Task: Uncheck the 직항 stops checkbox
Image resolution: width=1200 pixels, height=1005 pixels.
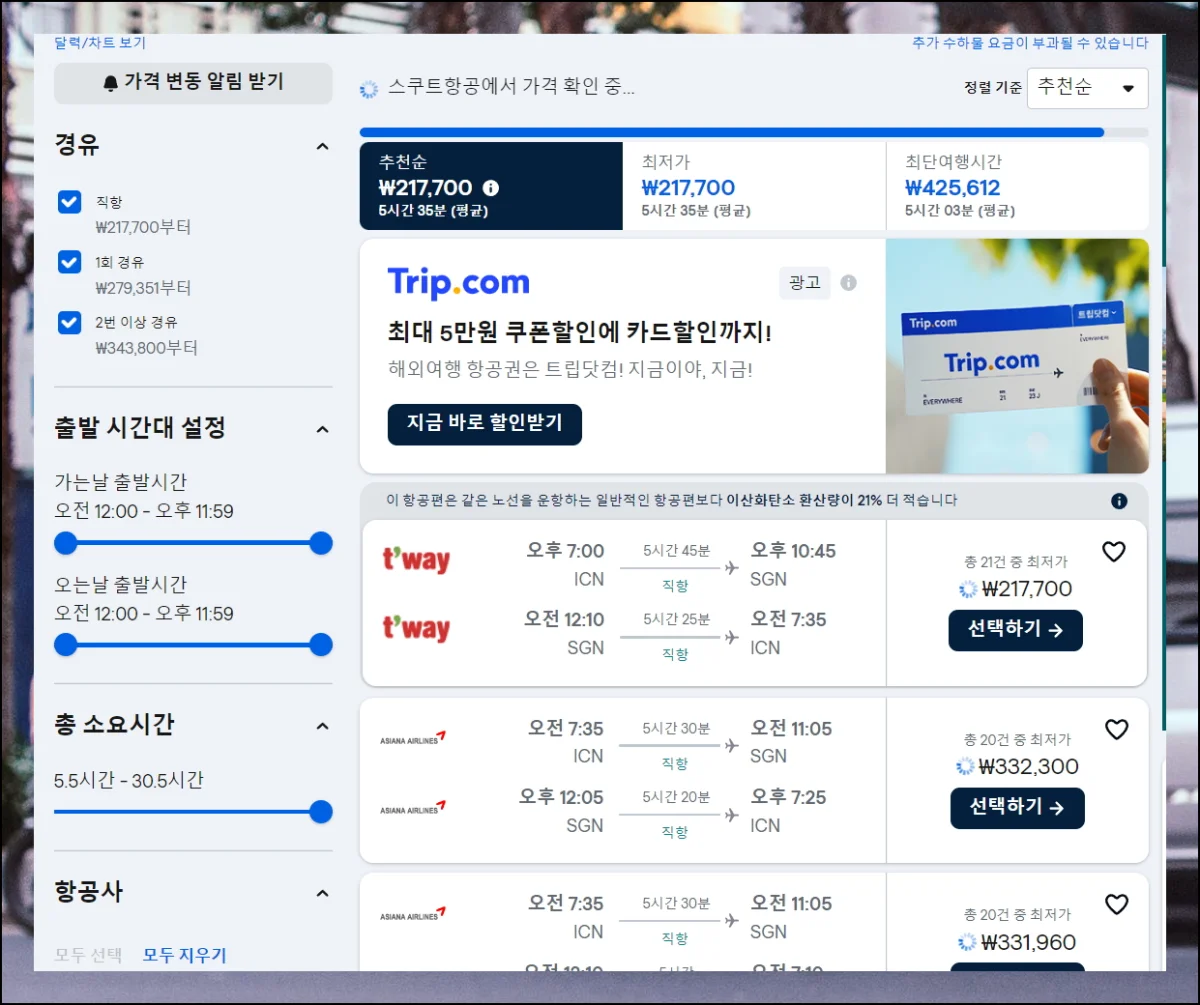Action: [x=69, y=202]
